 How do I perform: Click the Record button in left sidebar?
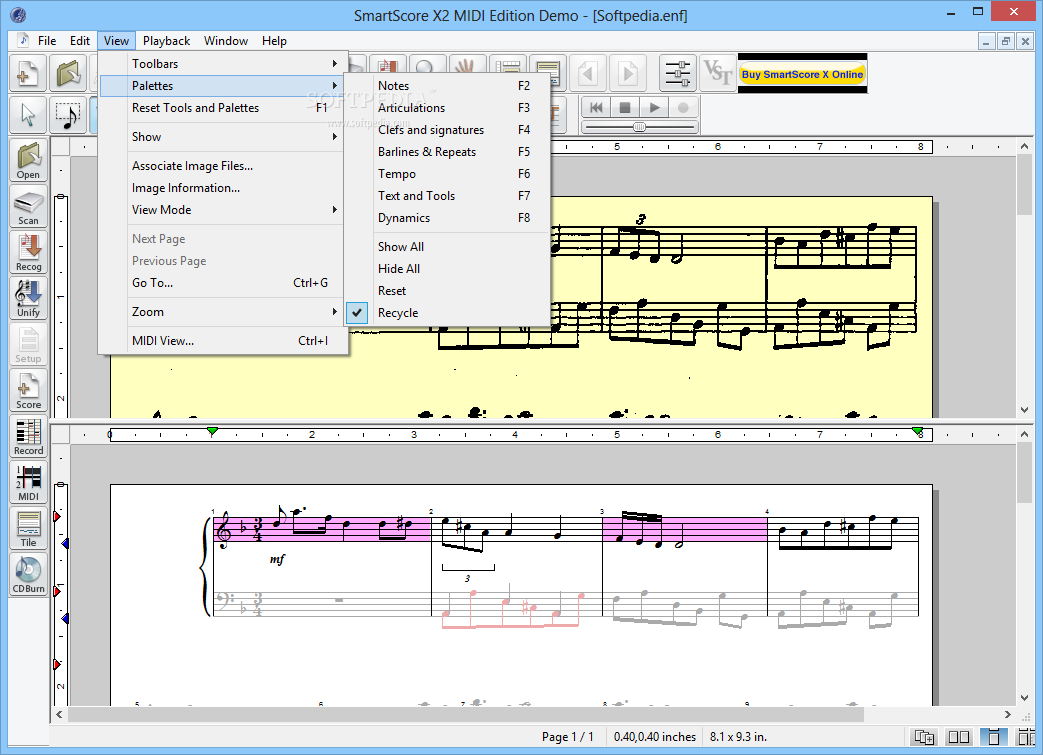coord(28,436)
